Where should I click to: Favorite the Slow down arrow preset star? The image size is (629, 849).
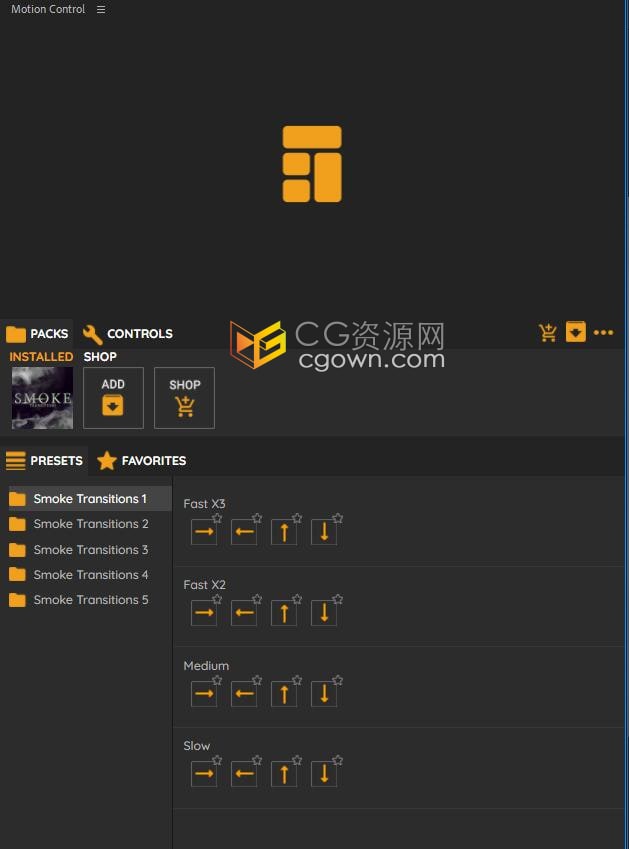[337, 760]
